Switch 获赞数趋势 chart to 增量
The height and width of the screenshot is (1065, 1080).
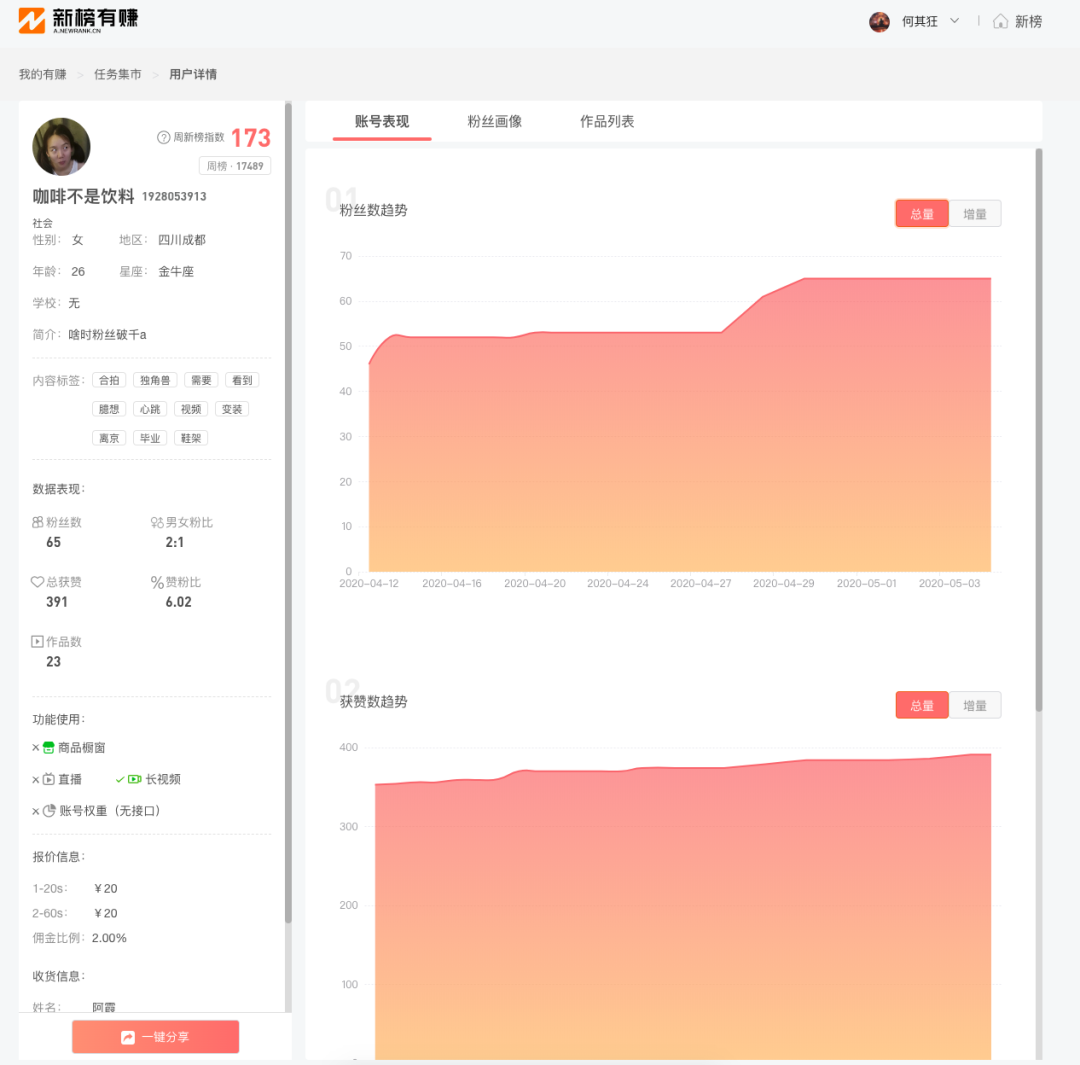(x=974, y=705)
